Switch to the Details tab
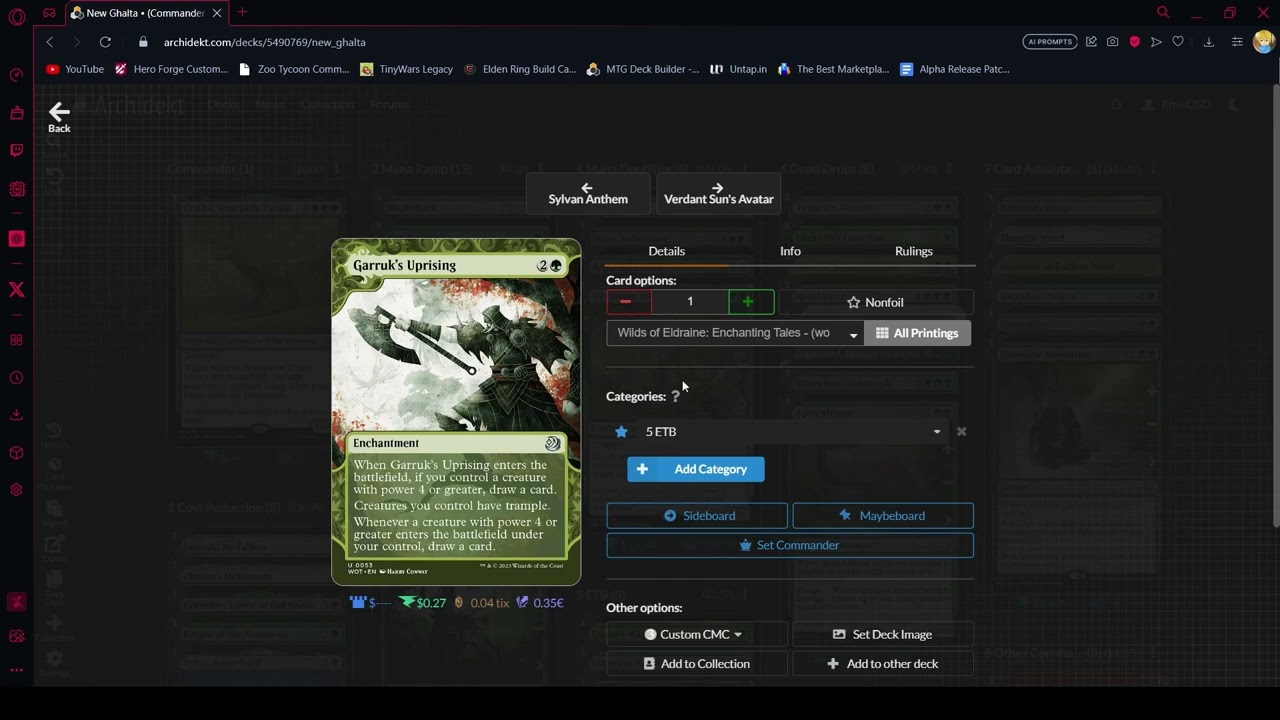This screenshot has width=1280, height=720. (666, 251)
